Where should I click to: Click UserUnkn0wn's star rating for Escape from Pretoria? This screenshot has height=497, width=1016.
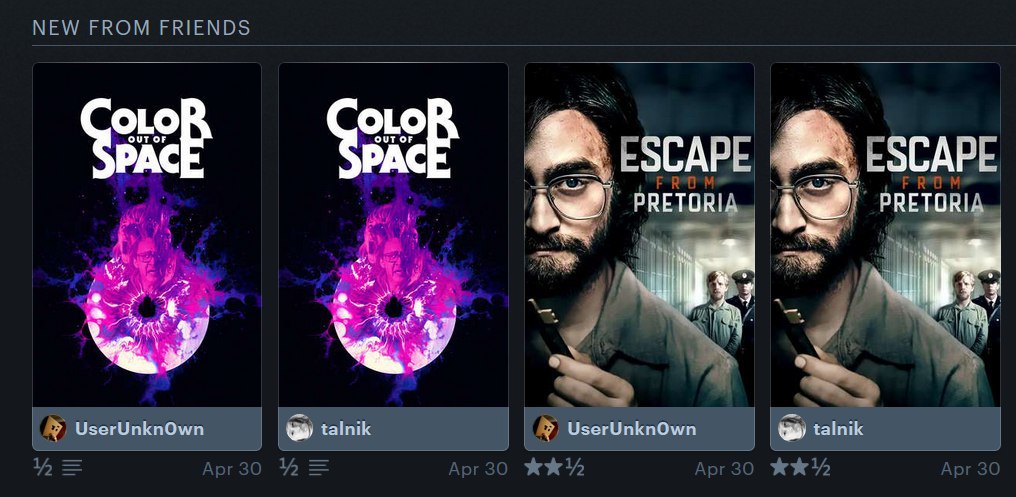pyautogui.click(x=555, y=467)
